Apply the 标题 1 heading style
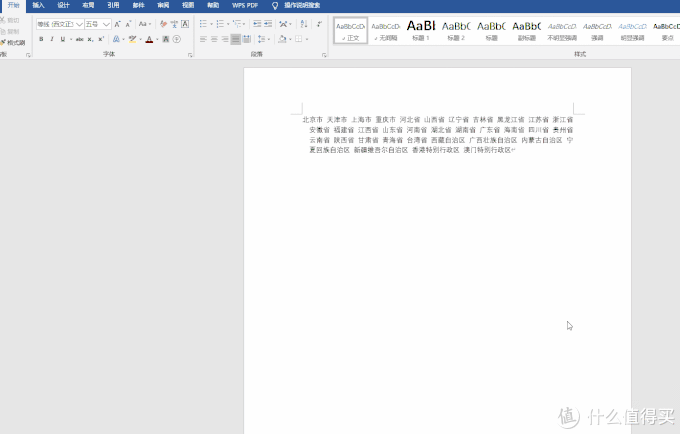The height and width of the screenshot is (434, 680). click(421, 30)
